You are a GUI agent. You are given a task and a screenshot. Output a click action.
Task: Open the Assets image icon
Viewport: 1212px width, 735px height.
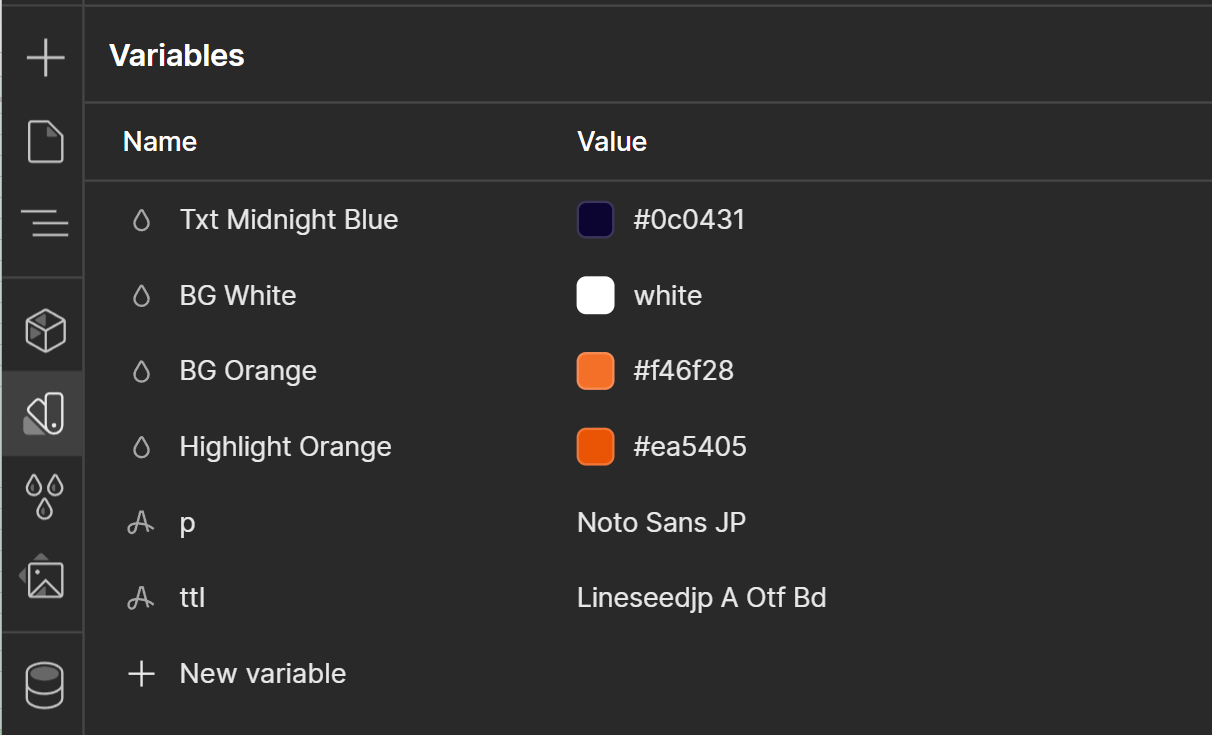click(43, 577)
